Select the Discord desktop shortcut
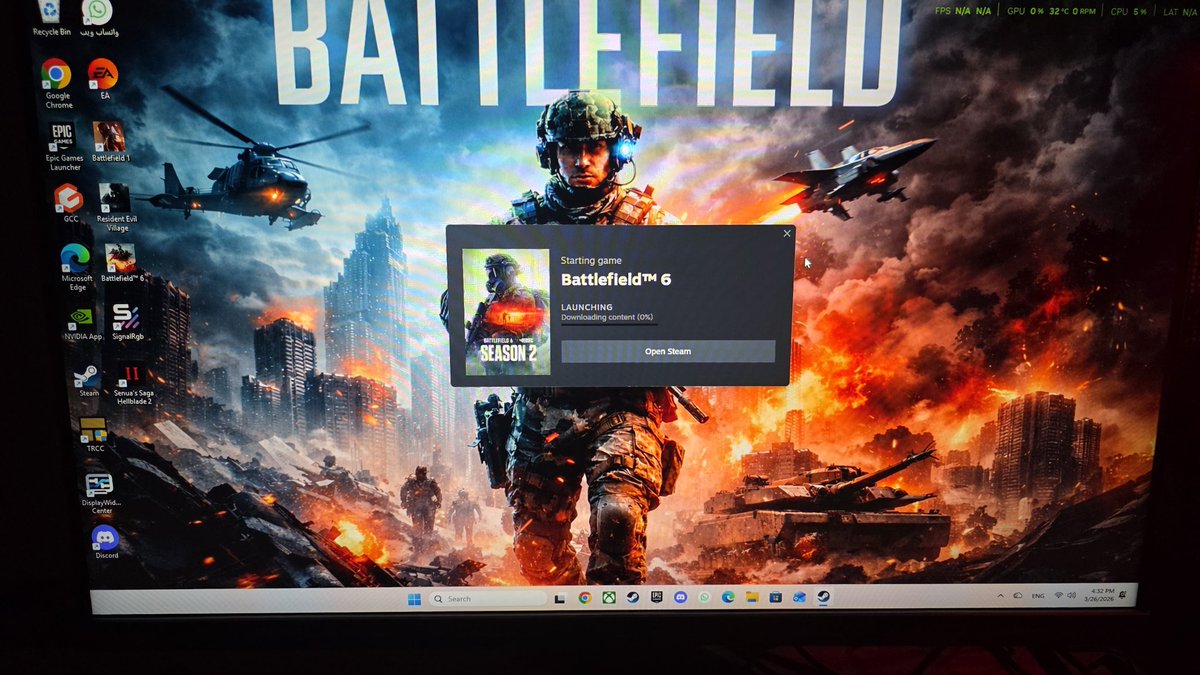 (106, 542)
